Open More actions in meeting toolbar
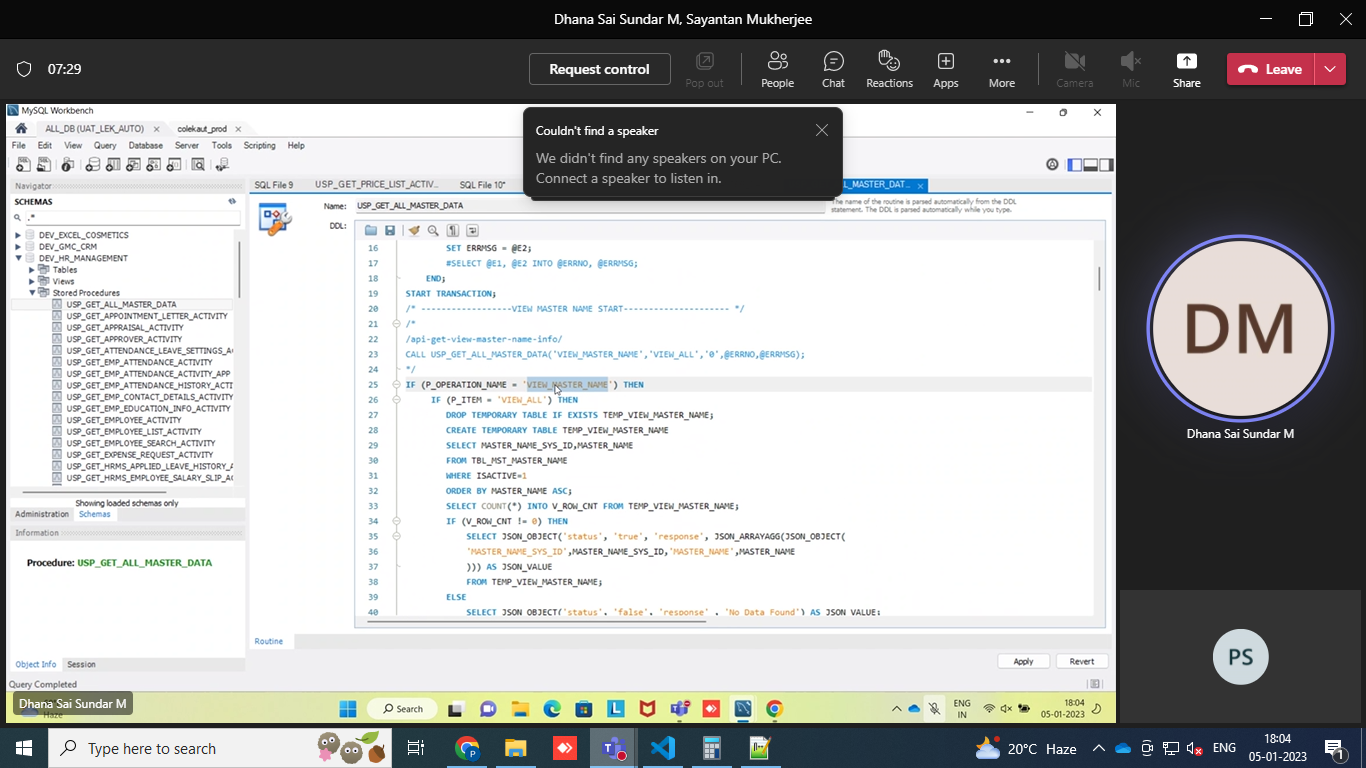 (1001, 69)
